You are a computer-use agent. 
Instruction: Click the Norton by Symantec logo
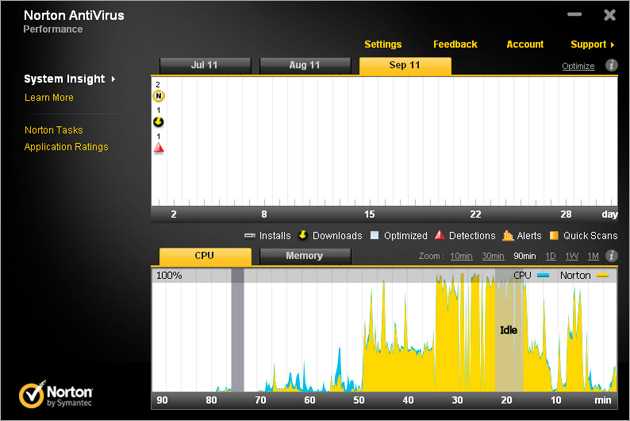(55, 394)
